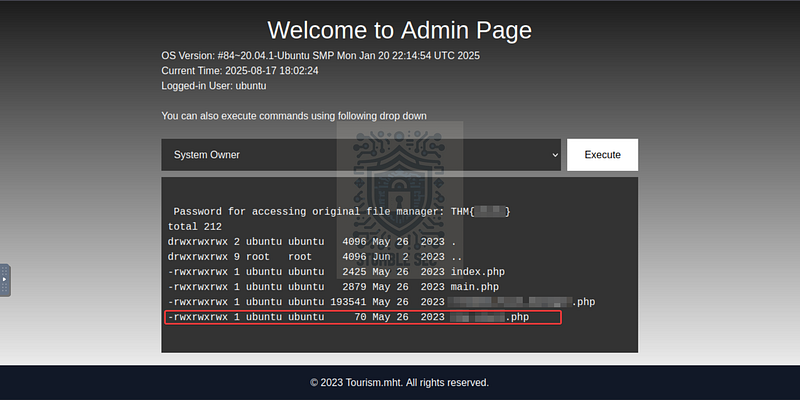This screenshot has height=400, width=800.
Task: Click the 2879 size of main.php
Action: 354,287
